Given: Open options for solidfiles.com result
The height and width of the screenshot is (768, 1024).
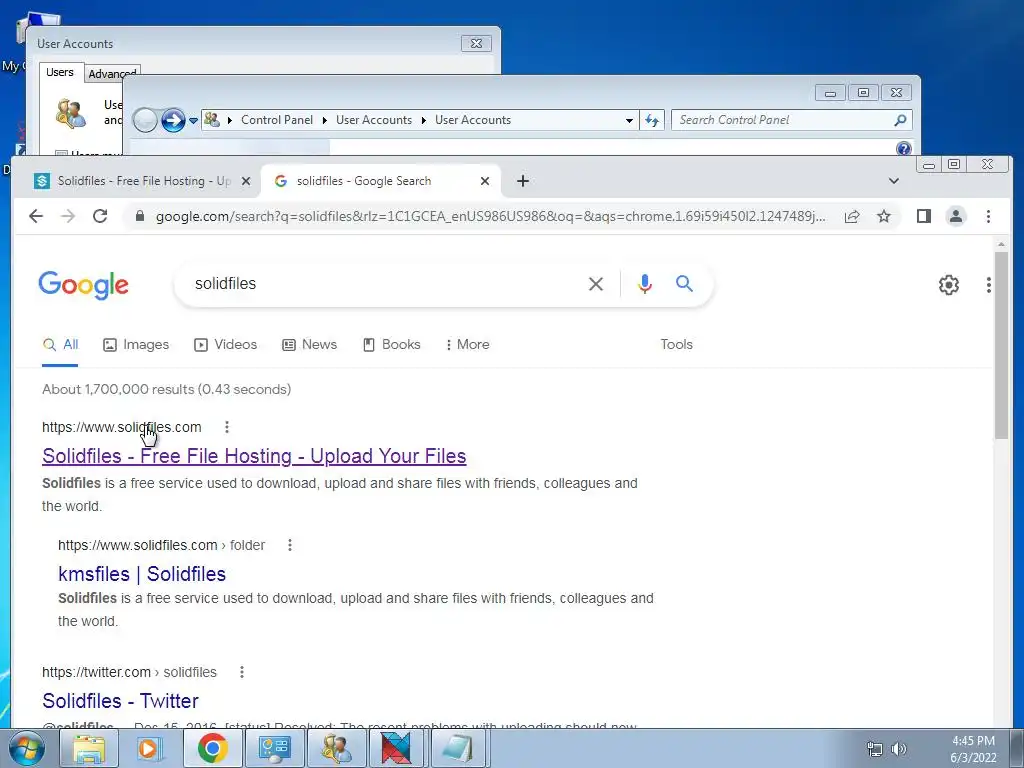Looking at the screenshot, I should (227, 427).
